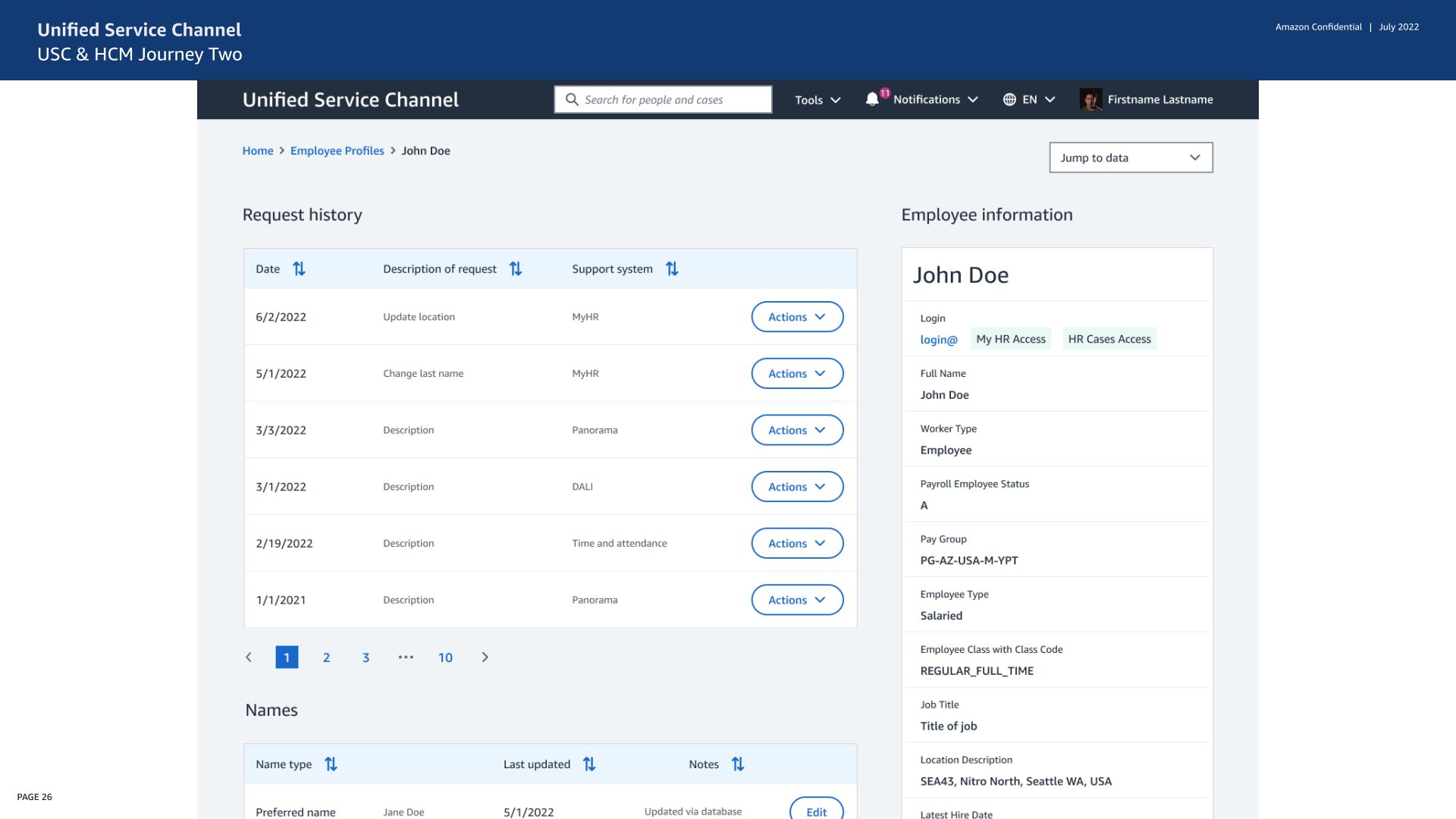Click the notifications bell icon

pos(872,99)
